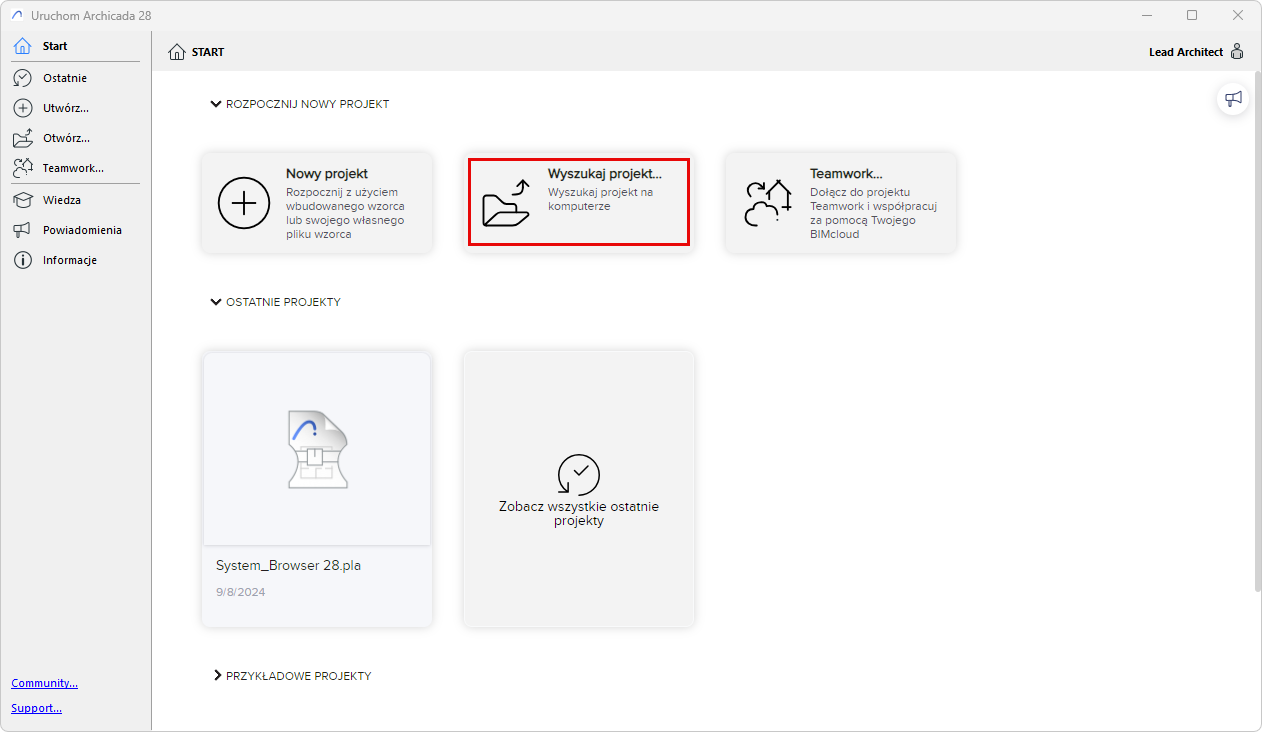The height and width of the screenshot is (732, 1262).
Task: Choose the Otwórz... menu label
Action: 66,138
